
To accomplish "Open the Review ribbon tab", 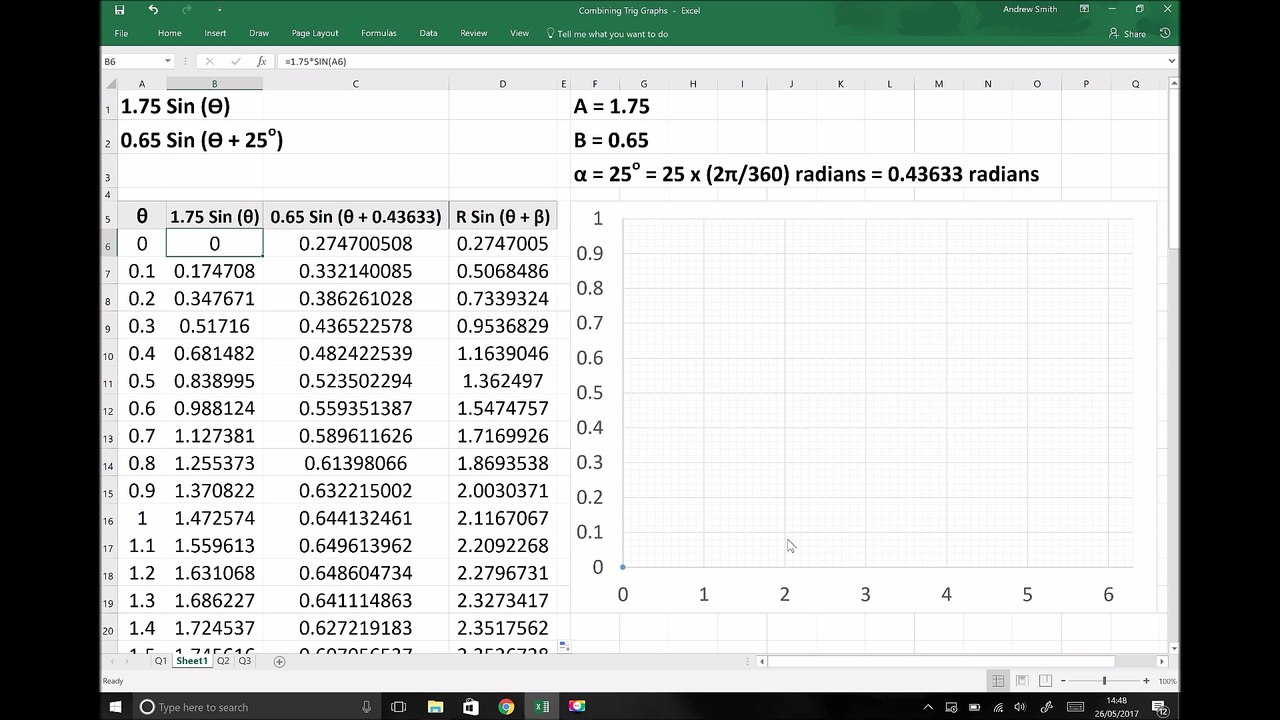I will tap(474, 33).
